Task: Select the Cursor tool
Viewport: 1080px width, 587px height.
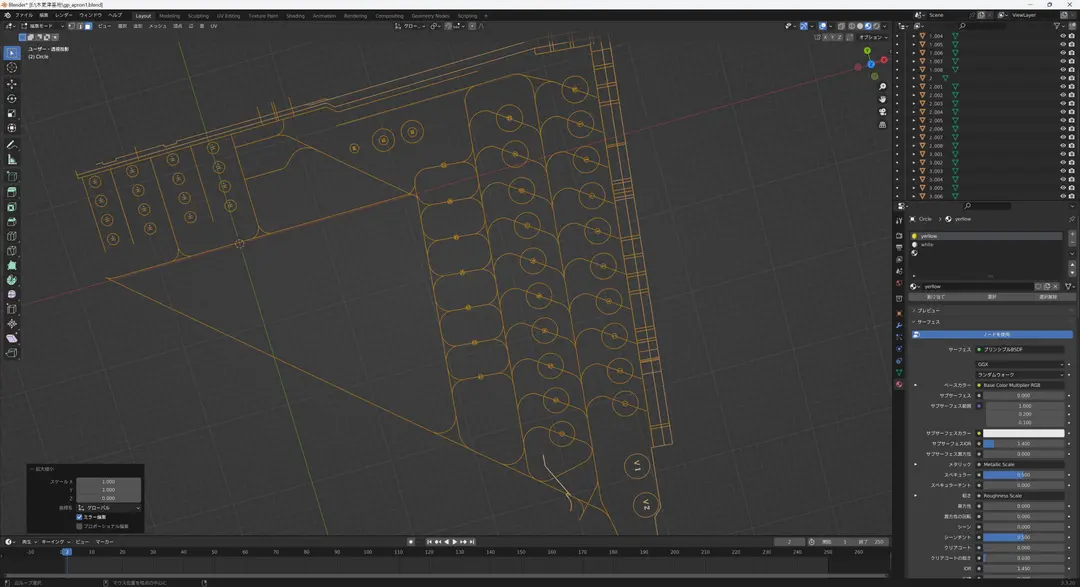Action: coord(12,68)
